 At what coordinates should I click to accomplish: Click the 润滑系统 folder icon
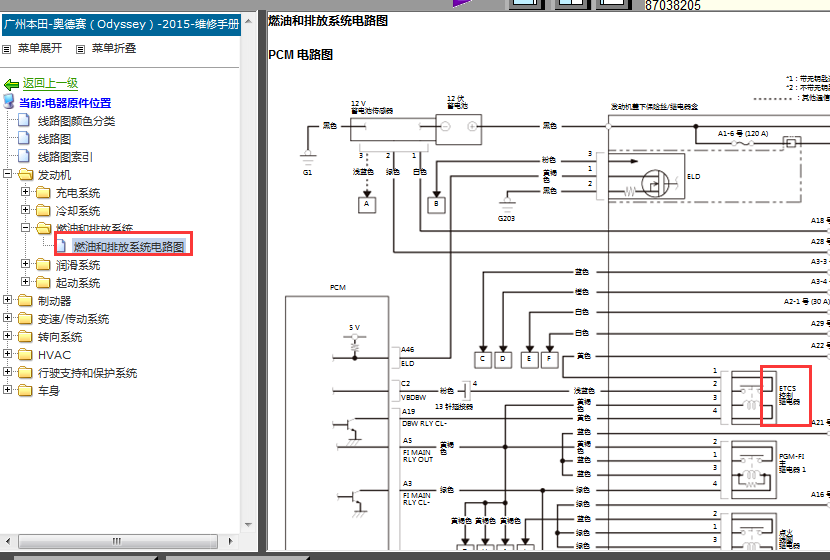43,265
